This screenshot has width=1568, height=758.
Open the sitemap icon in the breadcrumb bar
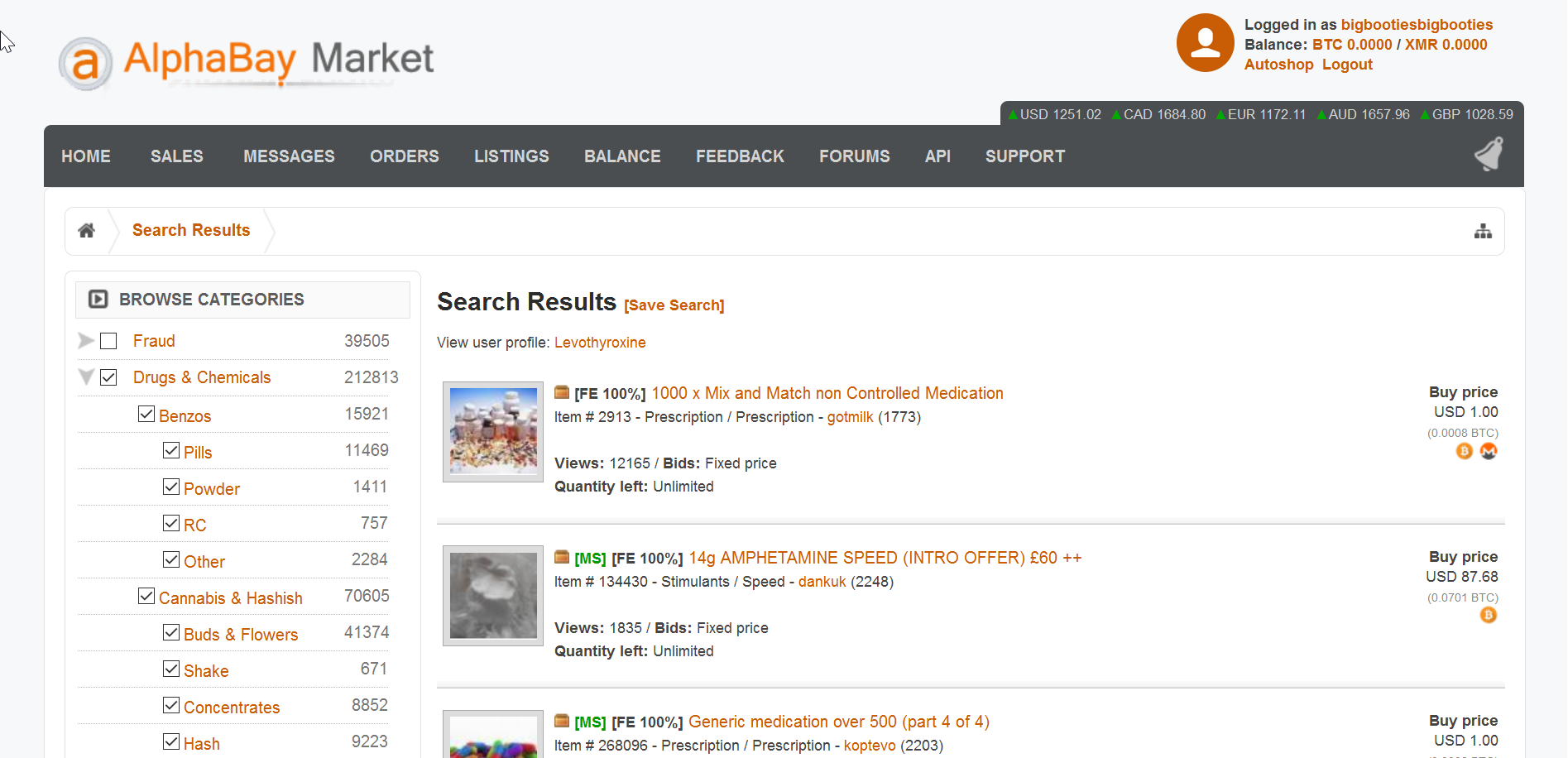(1483, 231)
